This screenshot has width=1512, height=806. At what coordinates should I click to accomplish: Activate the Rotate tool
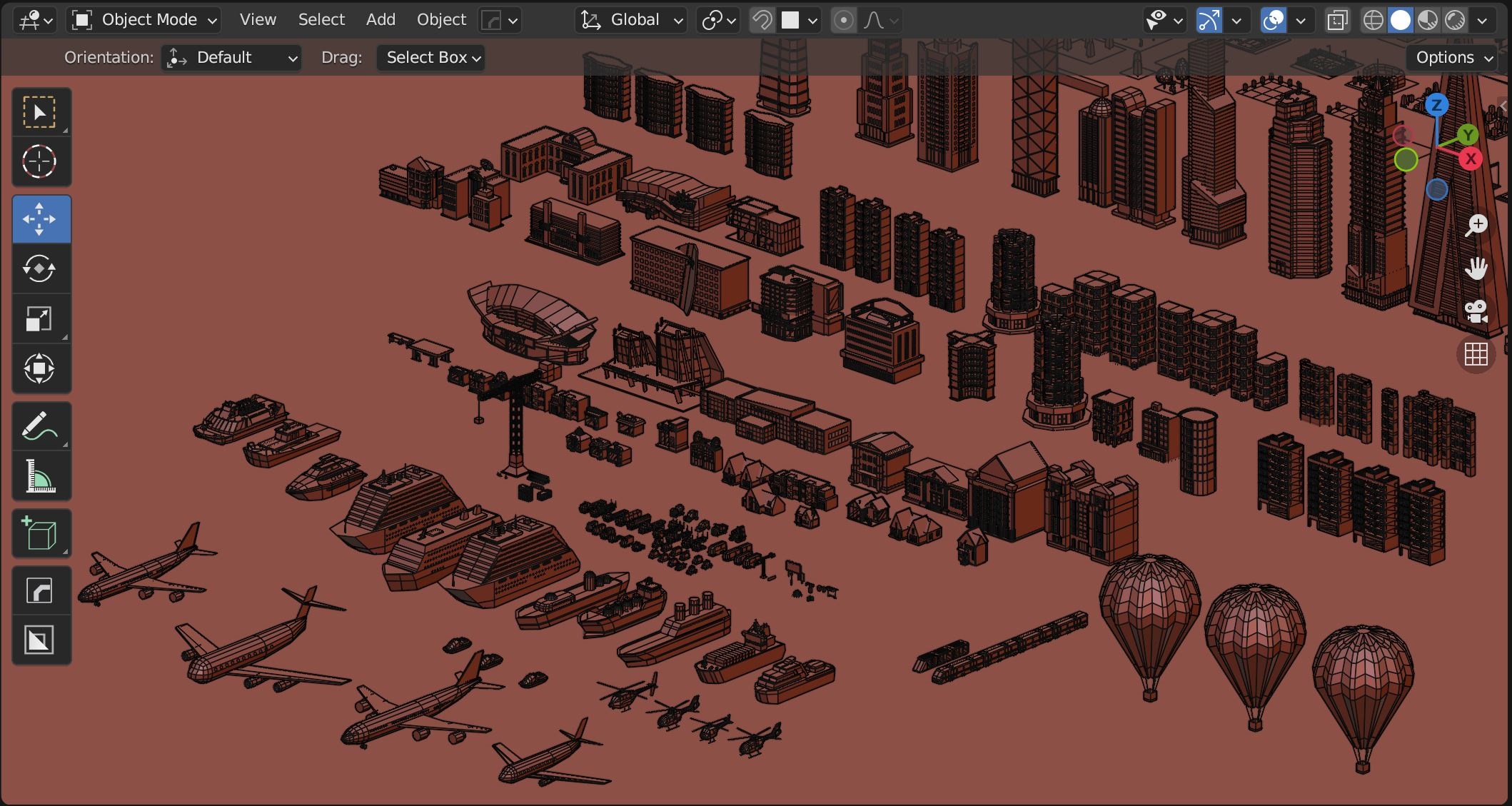[x=39, y=269]
